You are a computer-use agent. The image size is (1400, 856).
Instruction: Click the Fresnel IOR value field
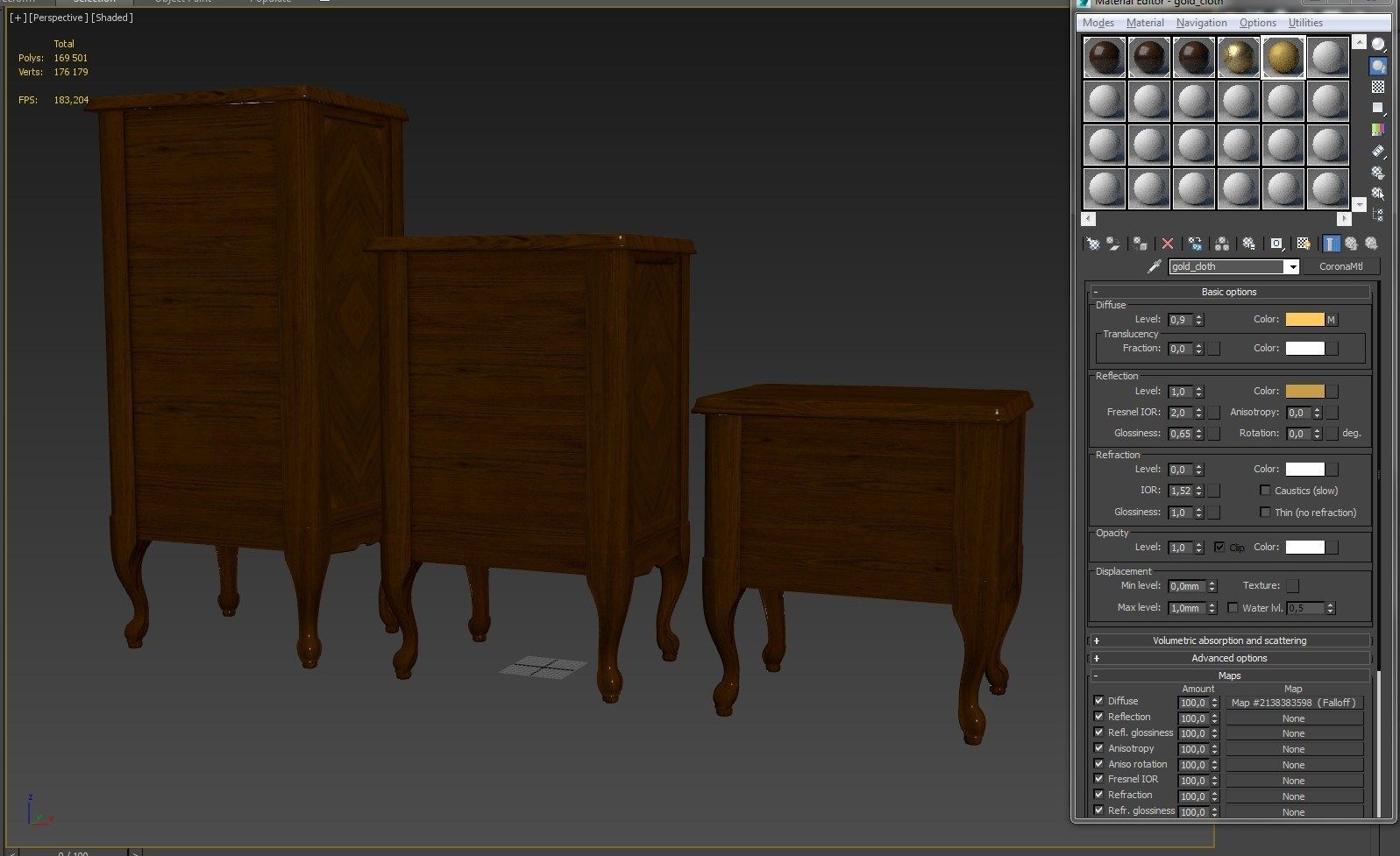click(1181, 413)
